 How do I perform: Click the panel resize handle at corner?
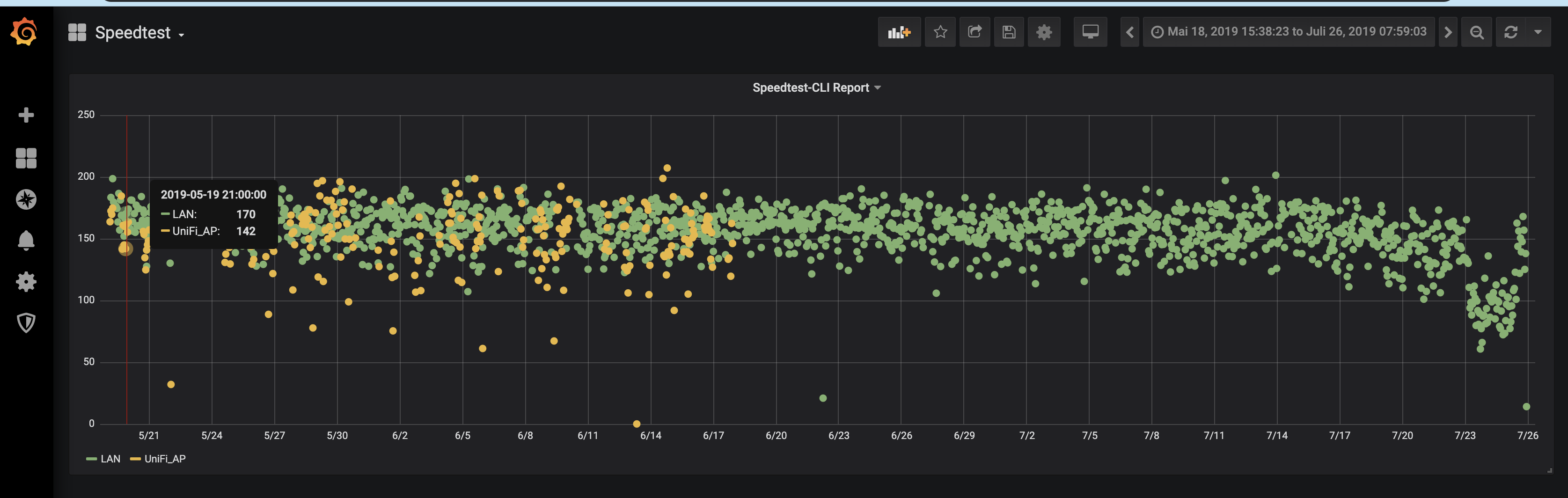pyautogui.click(x=1549, y=470)
